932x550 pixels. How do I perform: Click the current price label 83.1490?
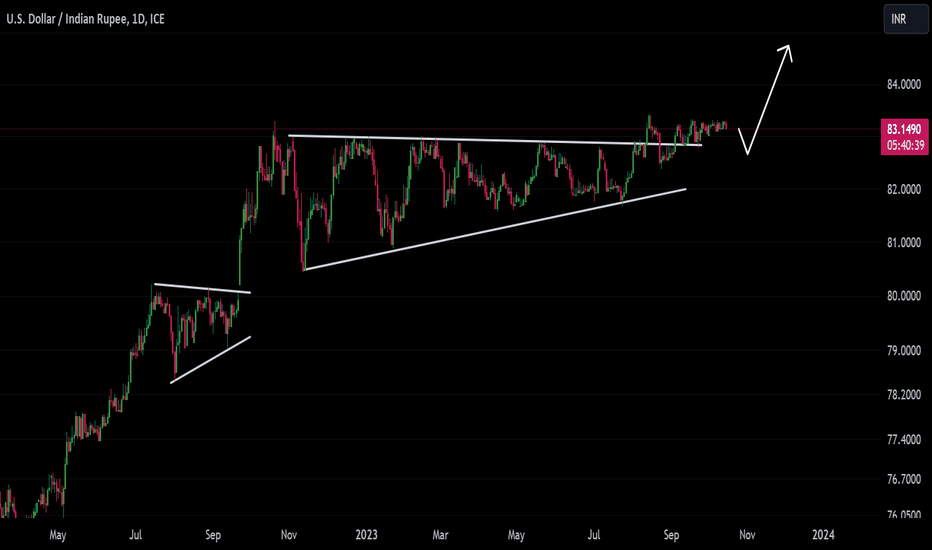point(904,129)
